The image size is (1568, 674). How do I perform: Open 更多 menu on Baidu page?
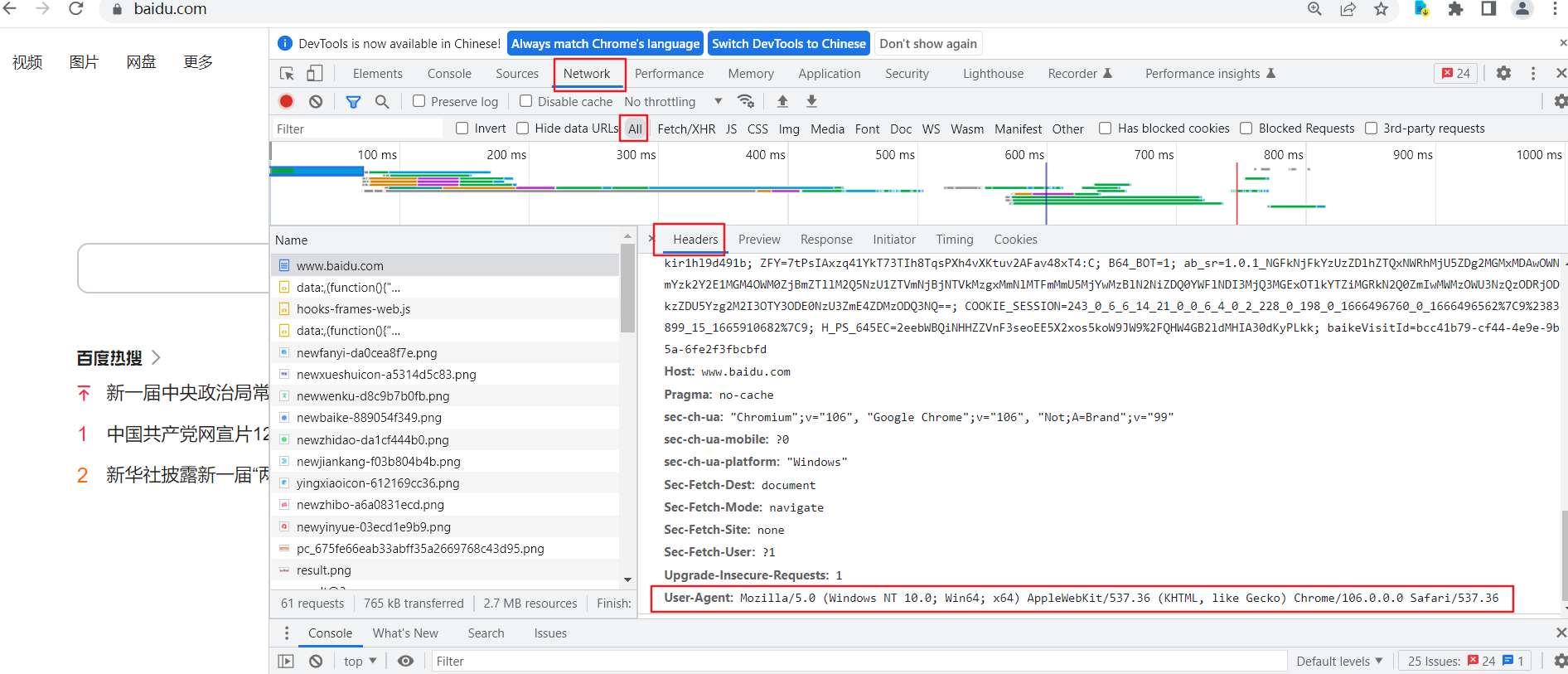[198, 62]
